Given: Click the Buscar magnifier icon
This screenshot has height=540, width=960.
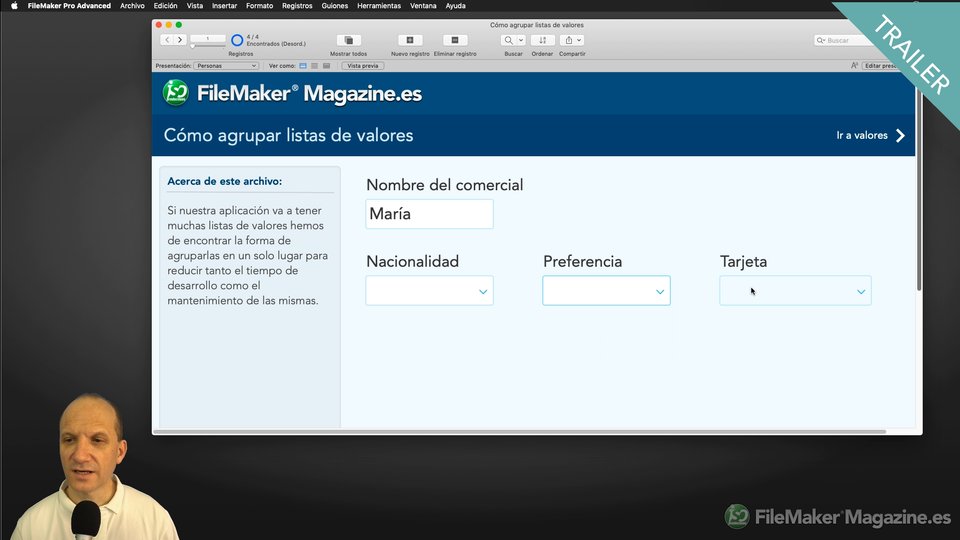Looking at the screenshot, I should pyautogui.click(x=508, y=40).
